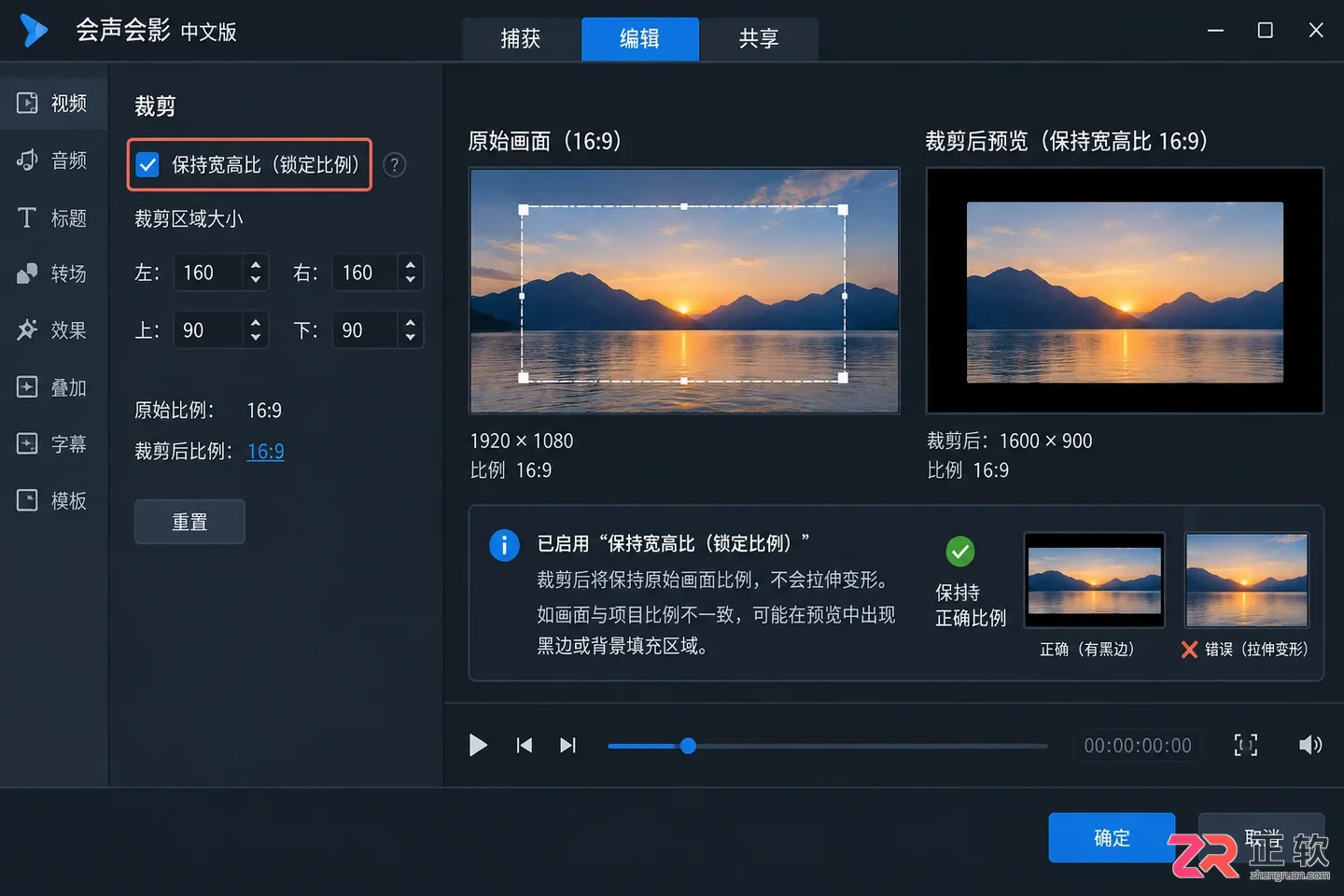
Task: Switch to the 共享 tab
Action: click(759, 38)
